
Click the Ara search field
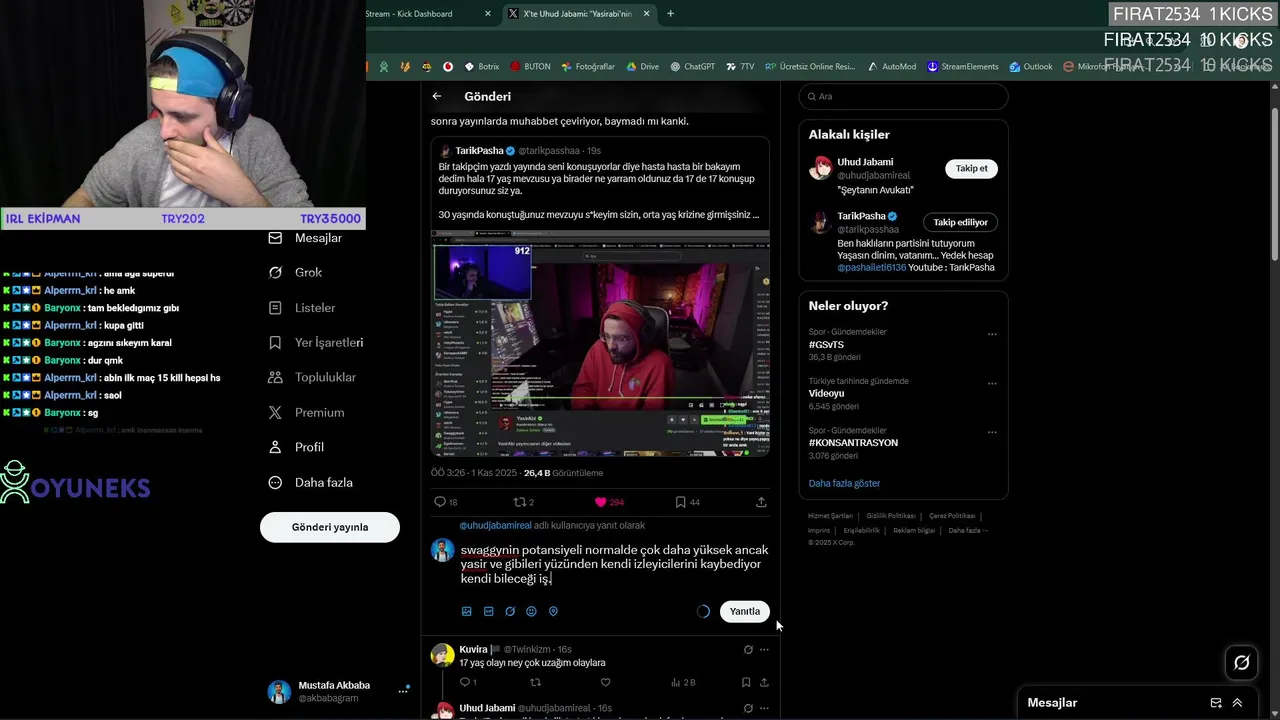(x=903, y=96)
